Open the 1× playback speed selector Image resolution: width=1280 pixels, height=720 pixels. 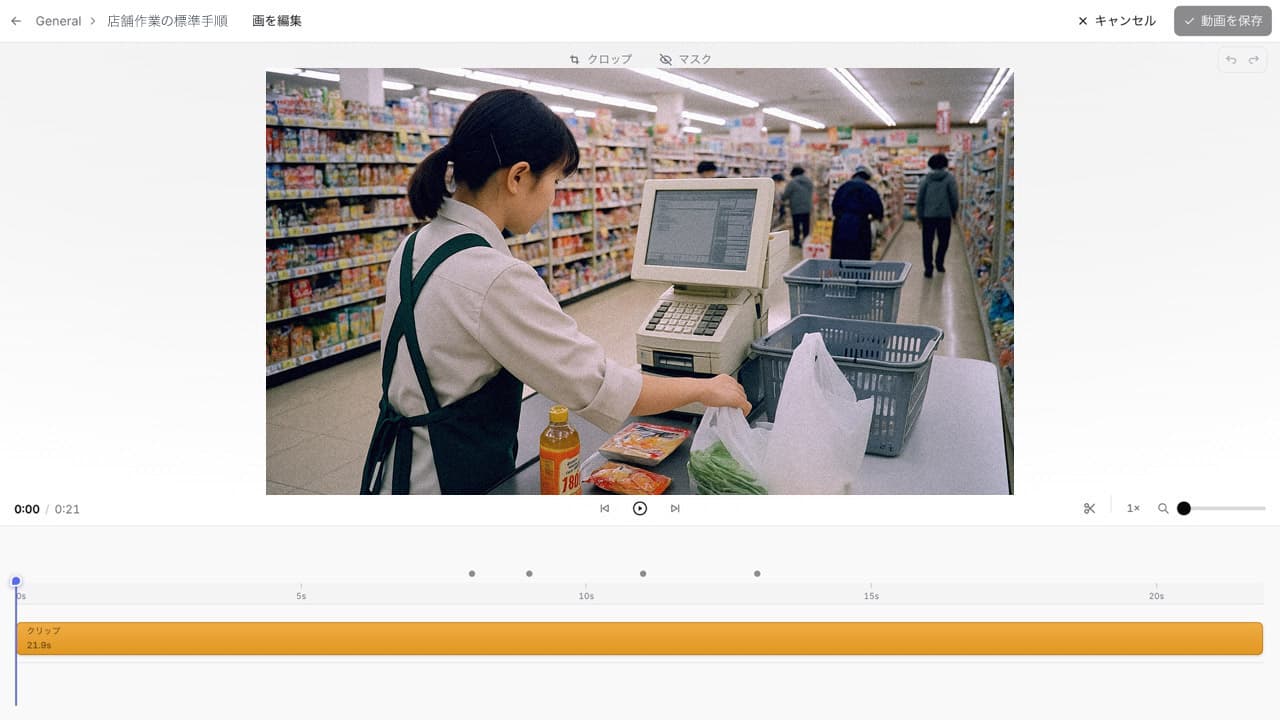click(1133, 508)
